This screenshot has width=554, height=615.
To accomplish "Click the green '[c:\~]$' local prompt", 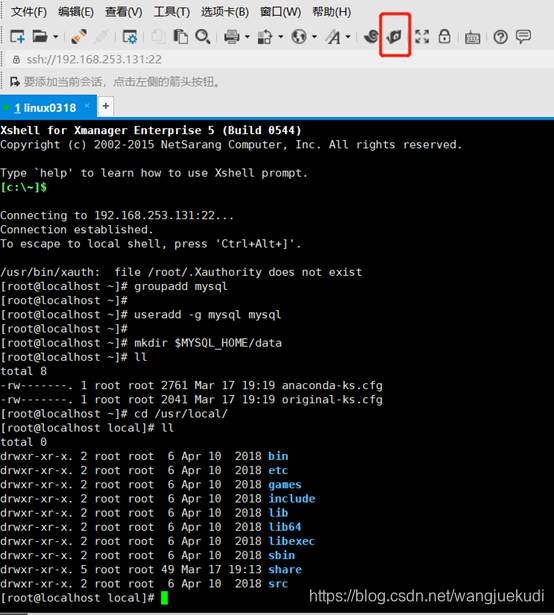I will pyautogui.click(x=24, y=187).
